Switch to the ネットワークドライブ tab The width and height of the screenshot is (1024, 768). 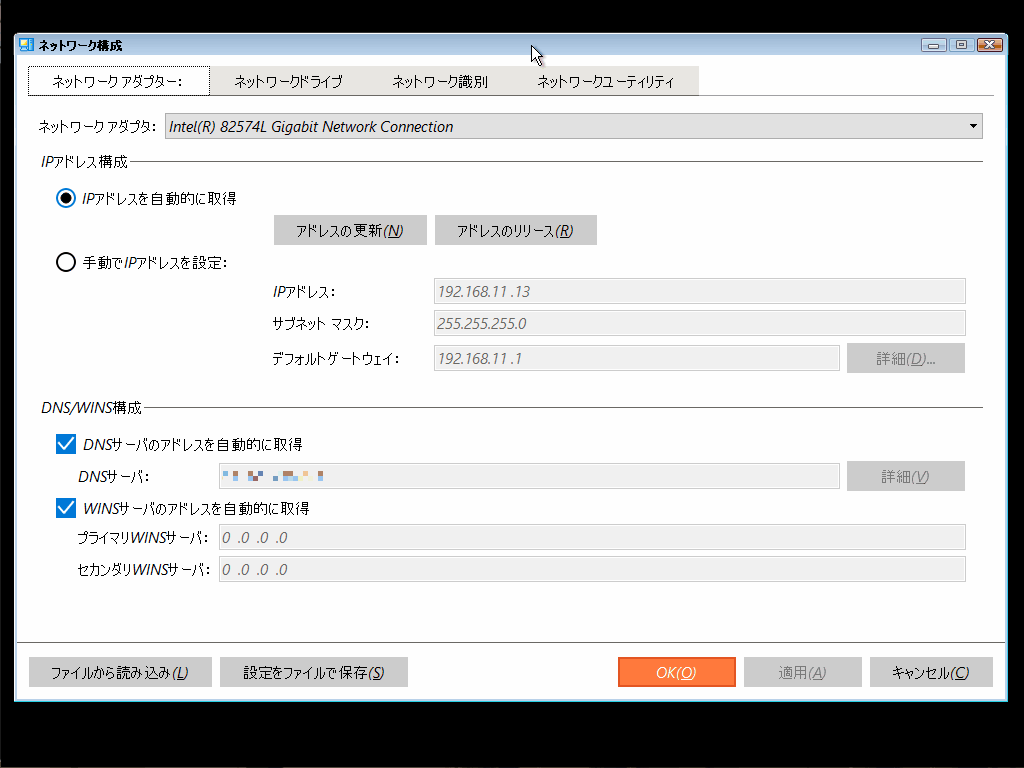click(x=288, y=80)
